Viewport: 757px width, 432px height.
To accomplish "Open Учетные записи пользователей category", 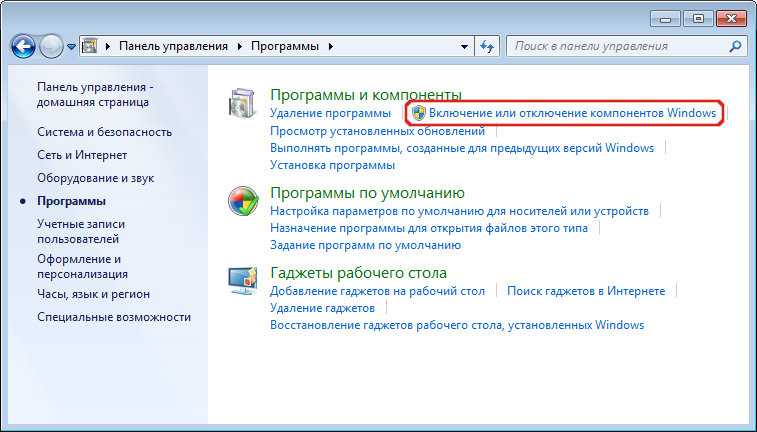I will click(81, 231).
